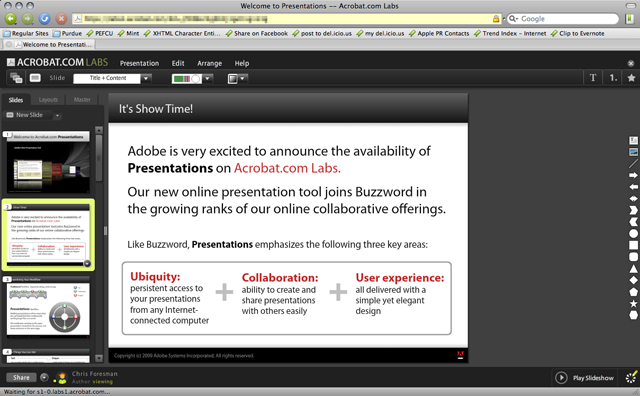Select the diamond shape tool

tap(633, 280)
